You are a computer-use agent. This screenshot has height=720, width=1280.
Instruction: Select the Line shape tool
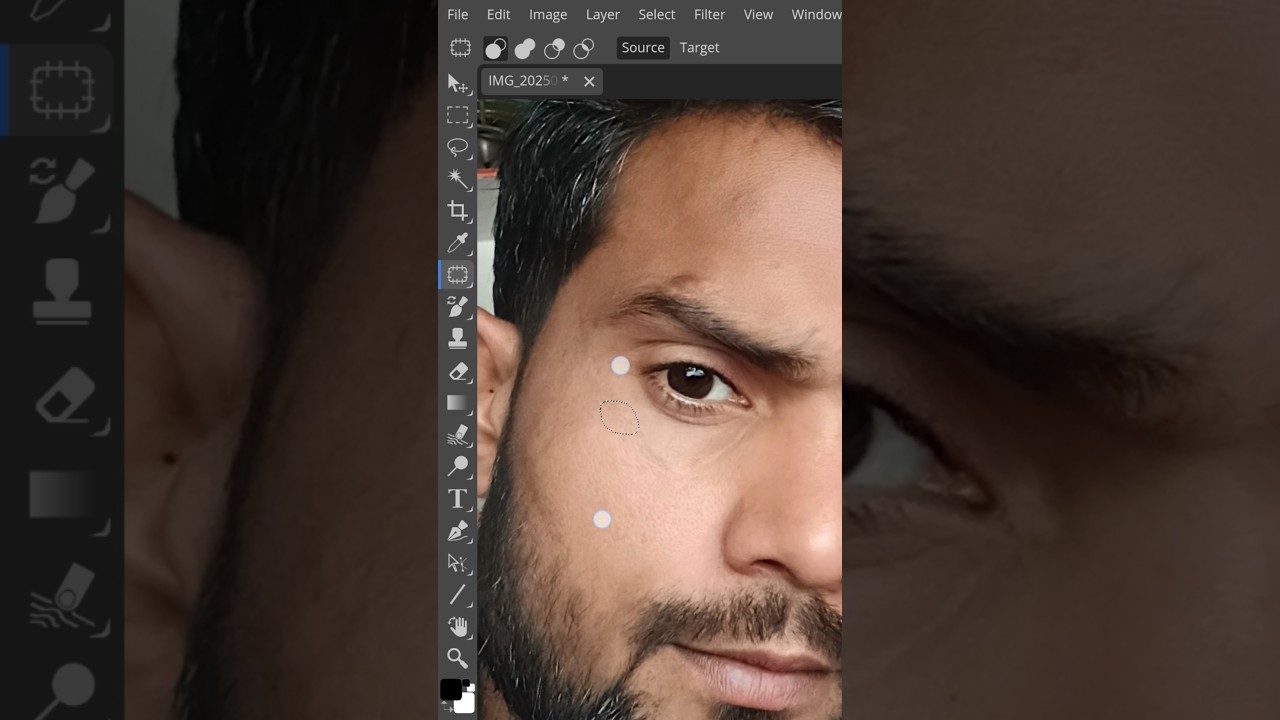tap(458, 594)
